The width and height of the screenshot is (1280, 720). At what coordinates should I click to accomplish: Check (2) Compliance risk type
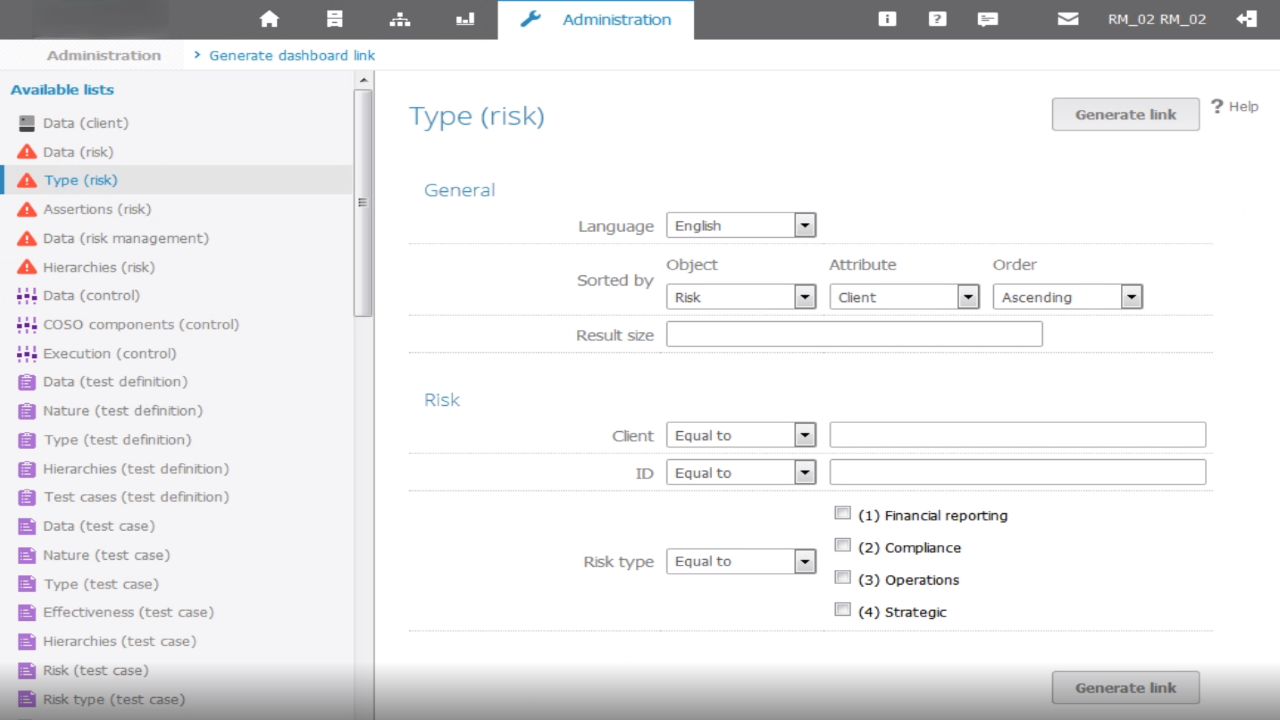coord(842,545)
